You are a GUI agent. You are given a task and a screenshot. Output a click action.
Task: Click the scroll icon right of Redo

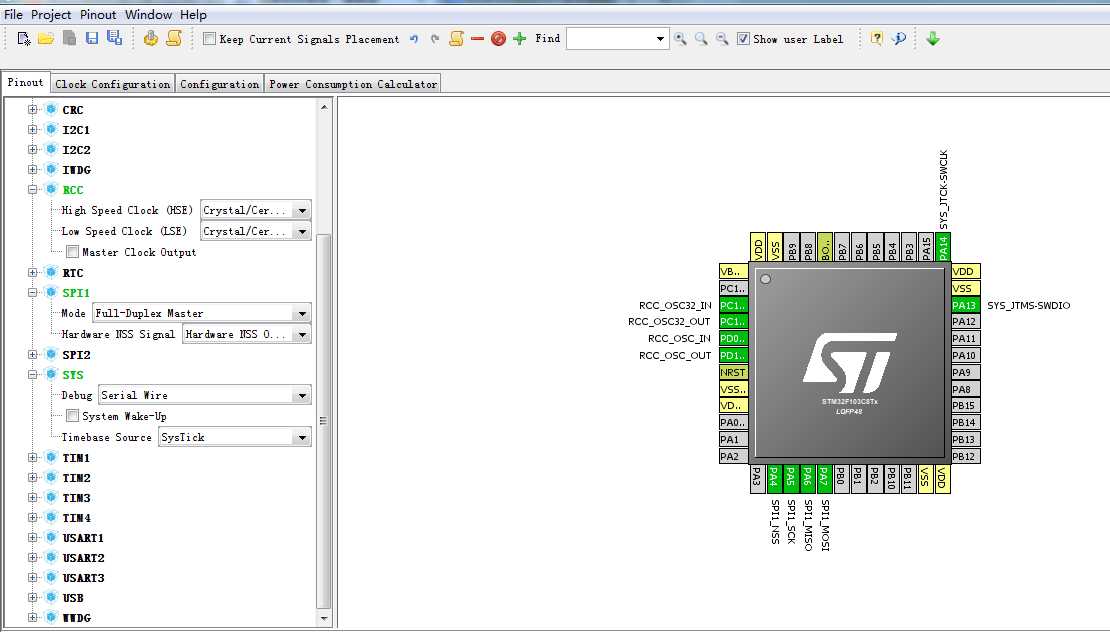tap(457, 39)
